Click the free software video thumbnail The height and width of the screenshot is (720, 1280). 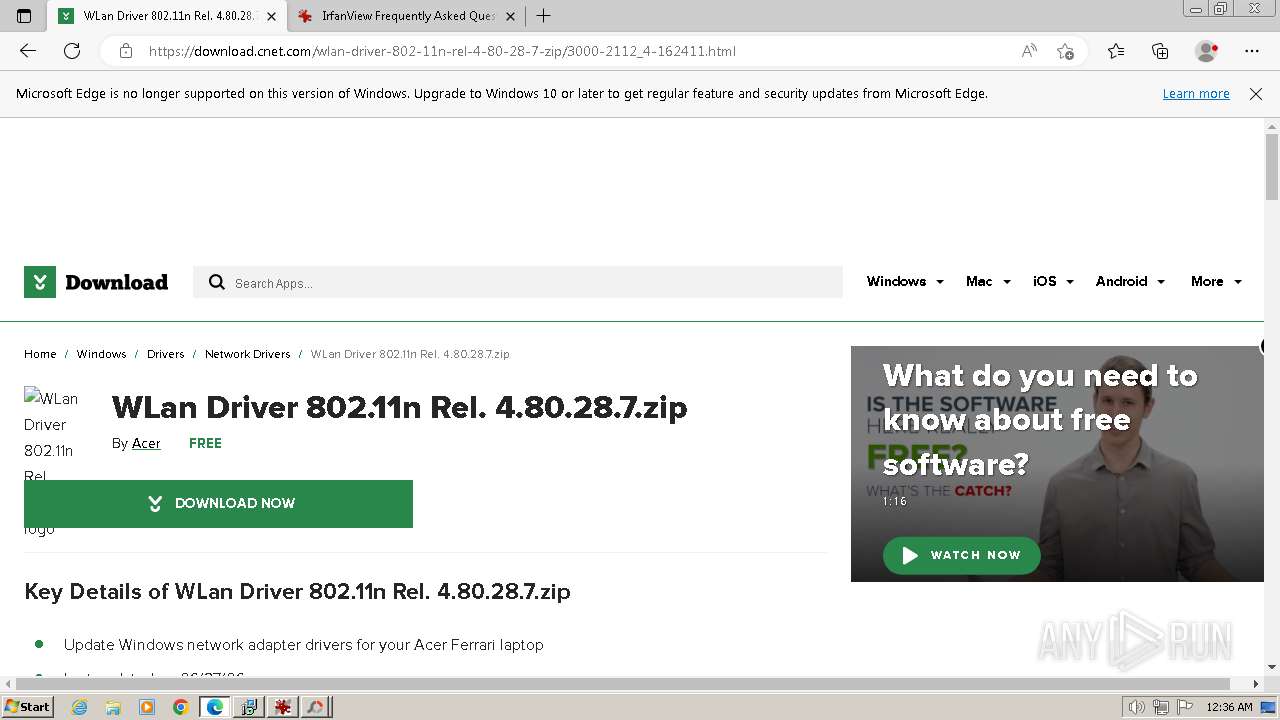click(x=1057, y=464)
